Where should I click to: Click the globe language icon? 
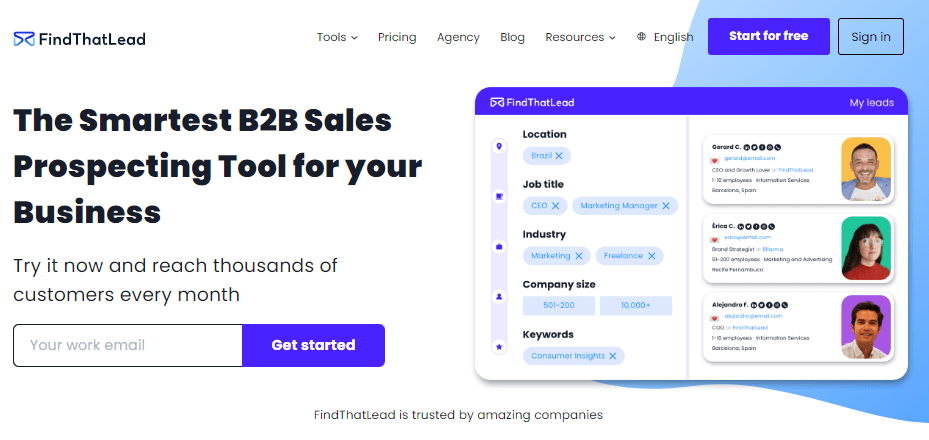point(641,37)
